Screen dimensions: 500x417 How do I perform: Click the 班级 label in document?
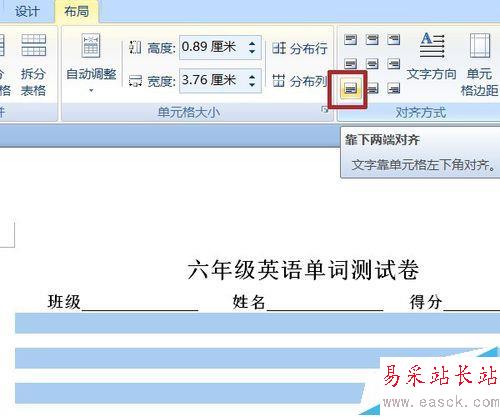[64, 302]
